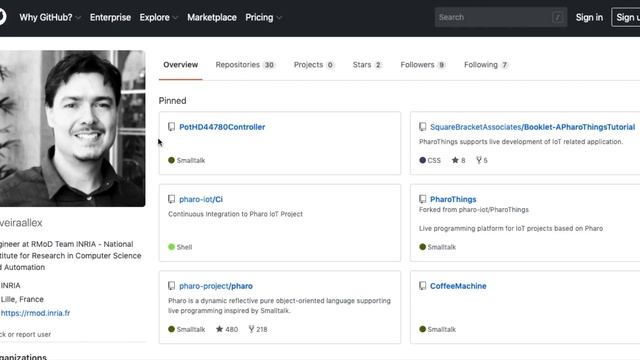
Task: Switch to the Projects tab
Action: point(314,65)
